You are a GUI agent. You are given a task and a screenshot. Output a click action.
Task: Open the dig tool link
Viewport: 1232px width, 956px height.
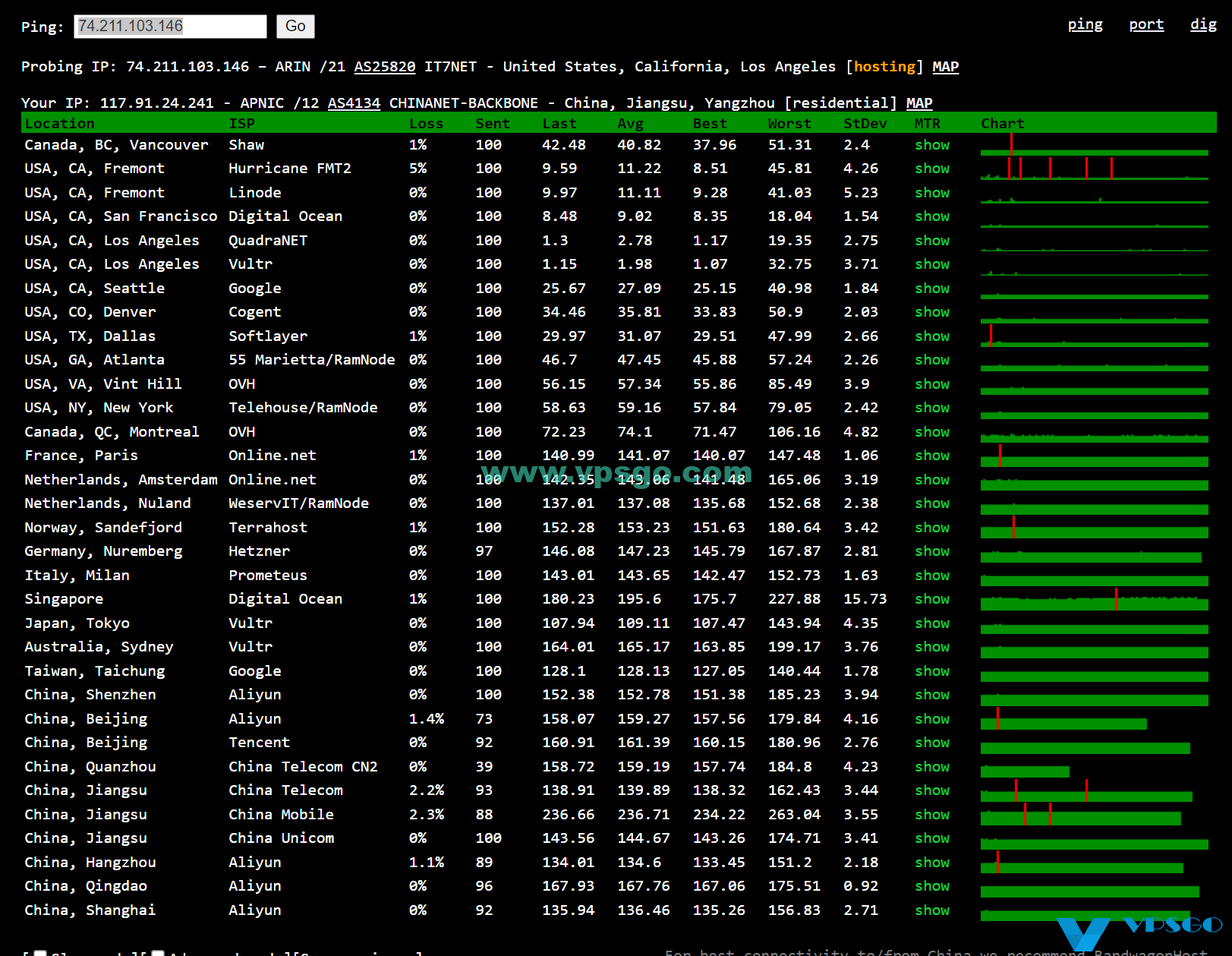click(x=1203, y=24)
